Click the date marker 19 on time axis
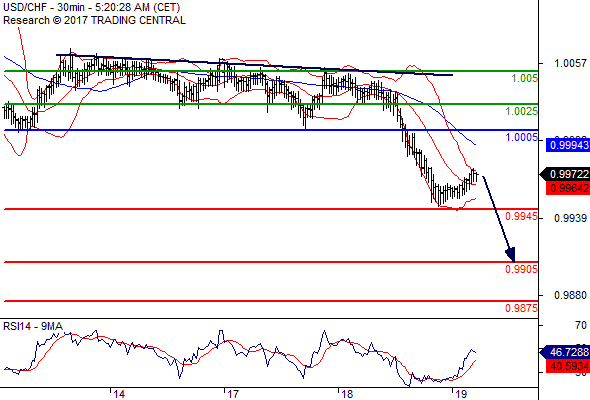Viewport: 590px width, 400px height. [x=461, y=394]
